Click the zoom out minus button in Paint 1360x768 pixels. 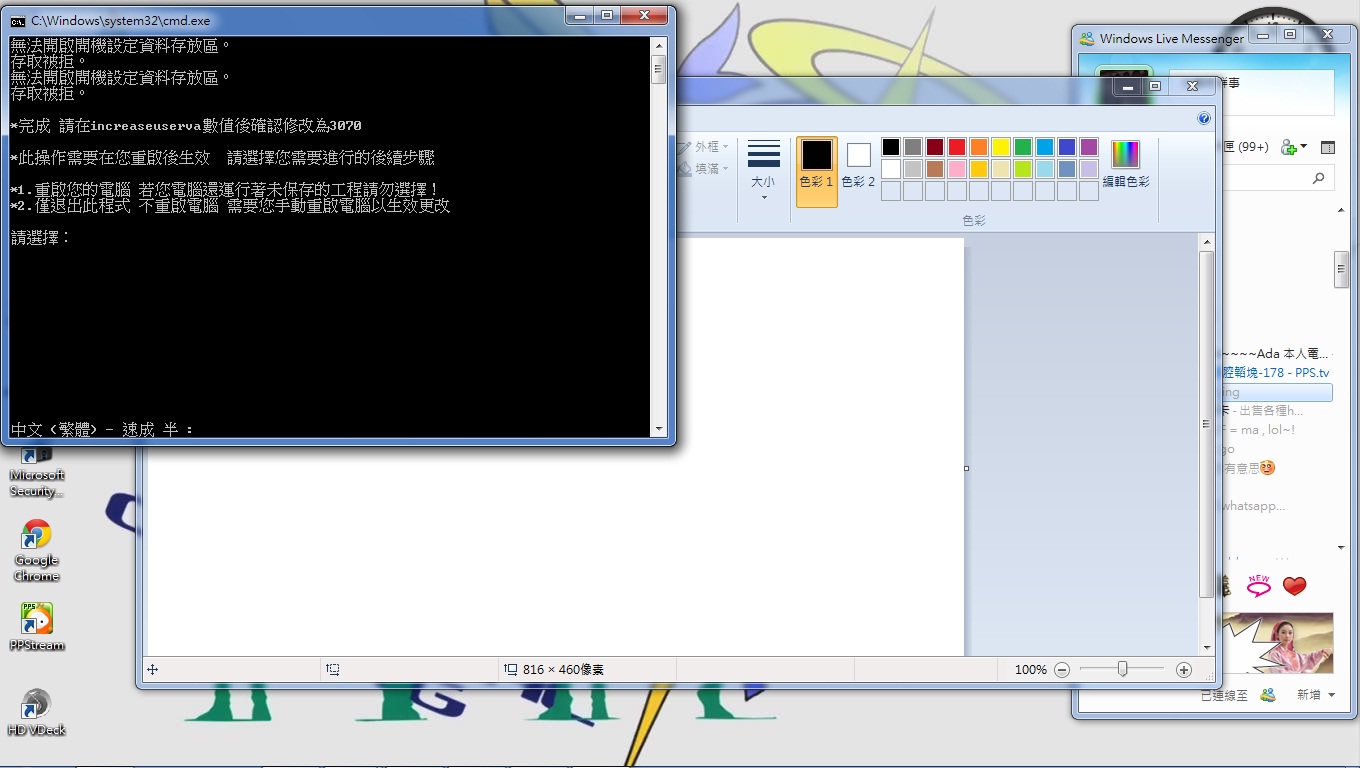pyautogui.click(x=1062, y=670)
